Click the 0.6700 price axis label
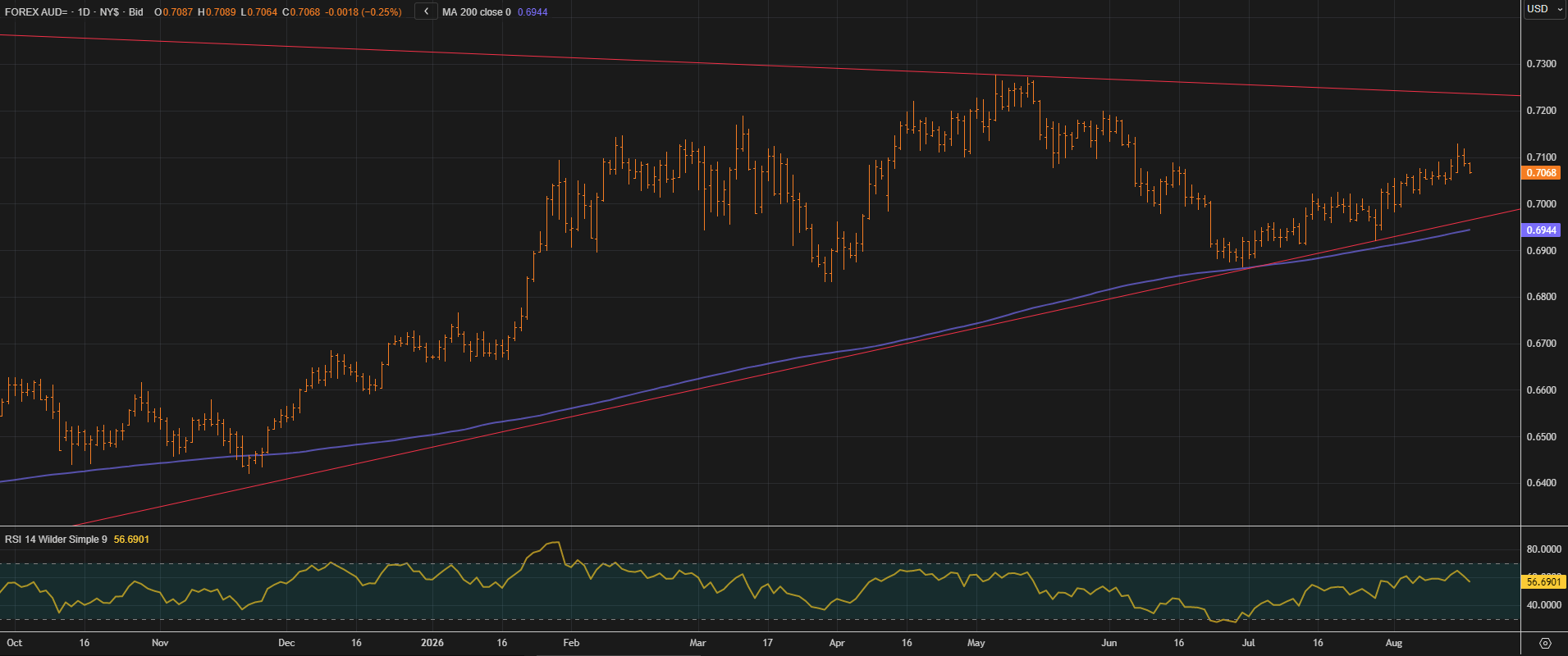 tap(1541, 344)
